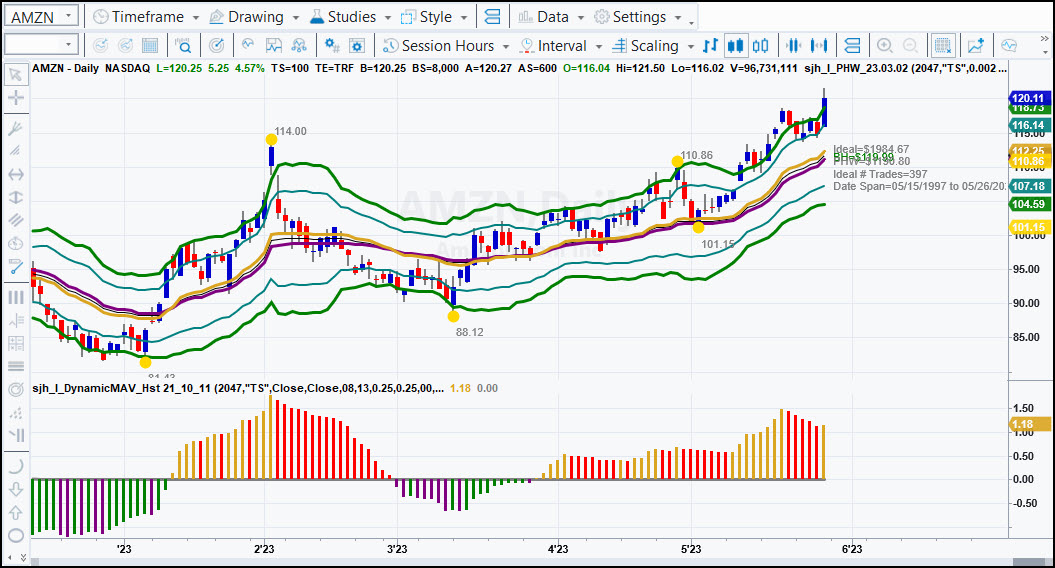
Task: Open the gears with hash settings icon
Action: coord(332,46)
